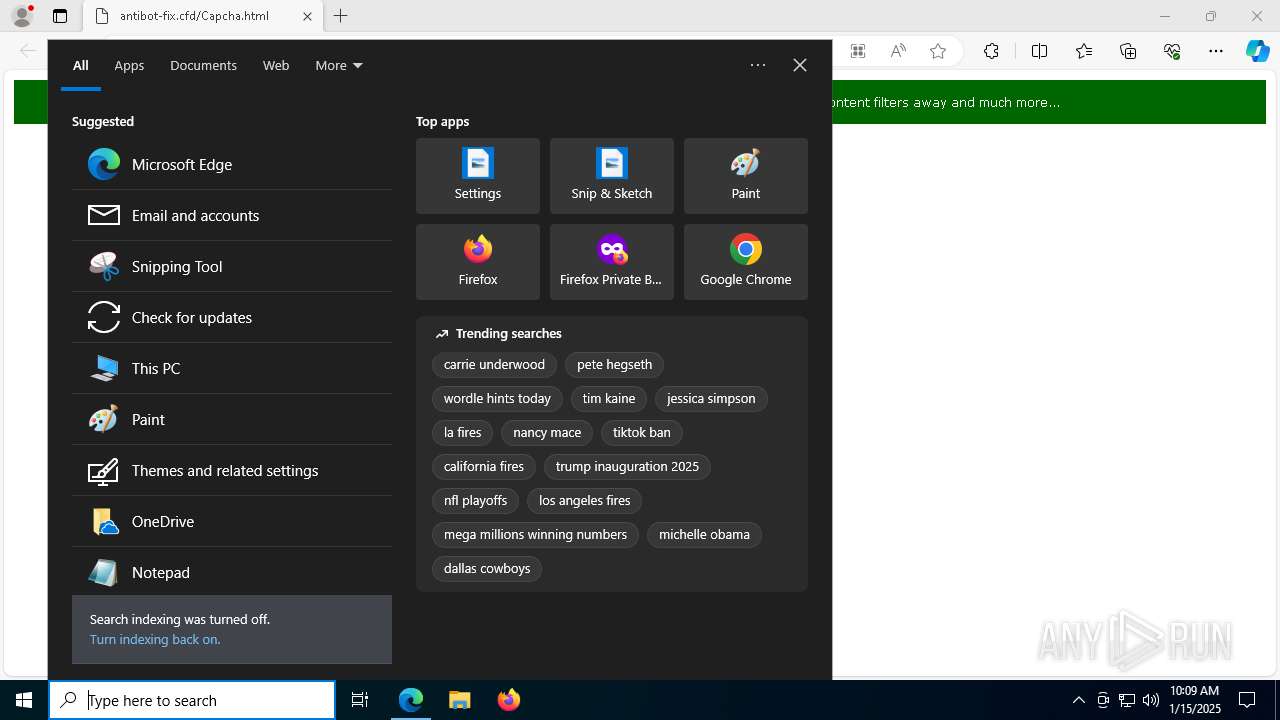Viewport: 1280px width, 720px height.
Task: Switch to the Documents search tab
Action: click(203, 65)
